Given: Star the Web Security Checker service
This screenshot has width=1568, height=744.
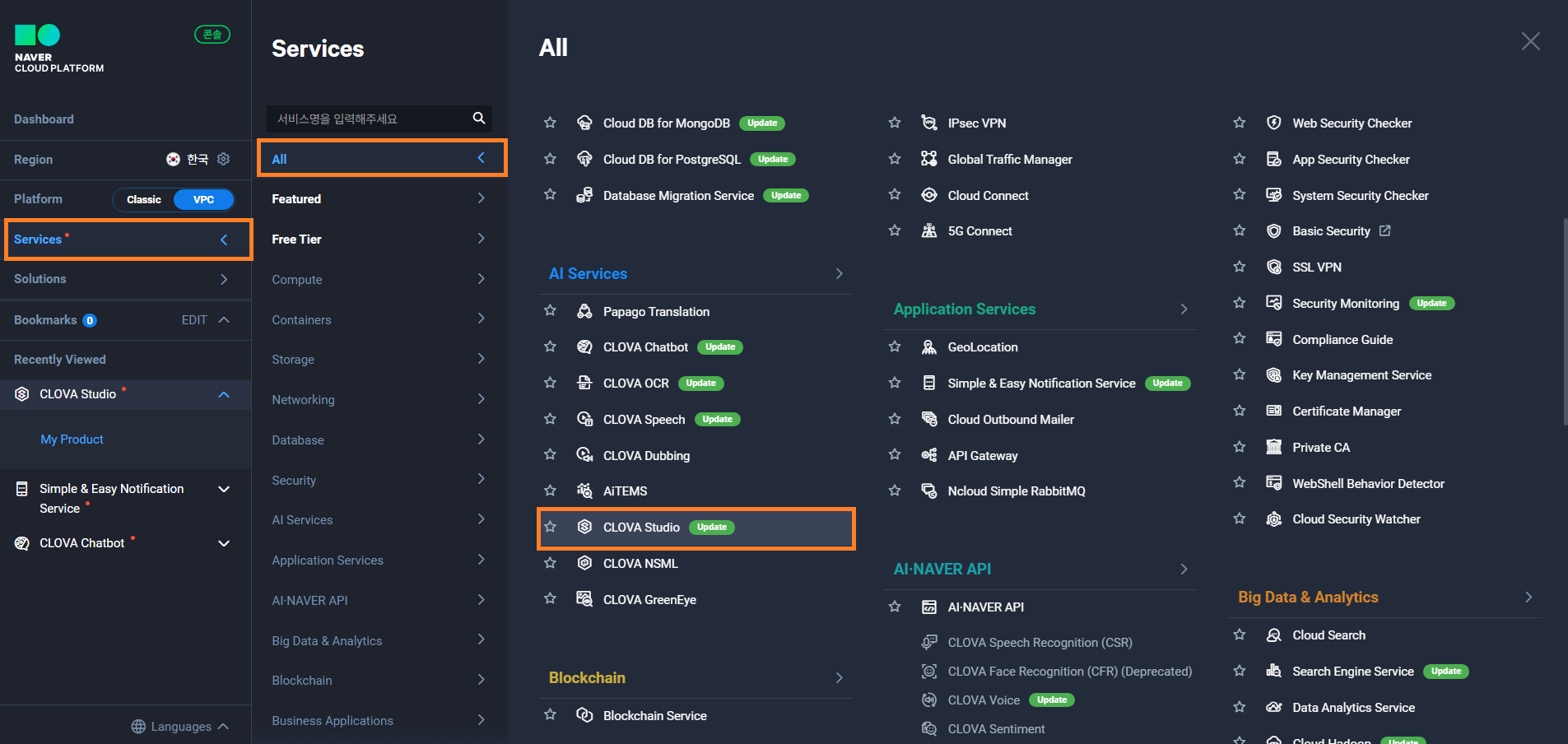Looking at the screenshot, I should pos(1240,123).
